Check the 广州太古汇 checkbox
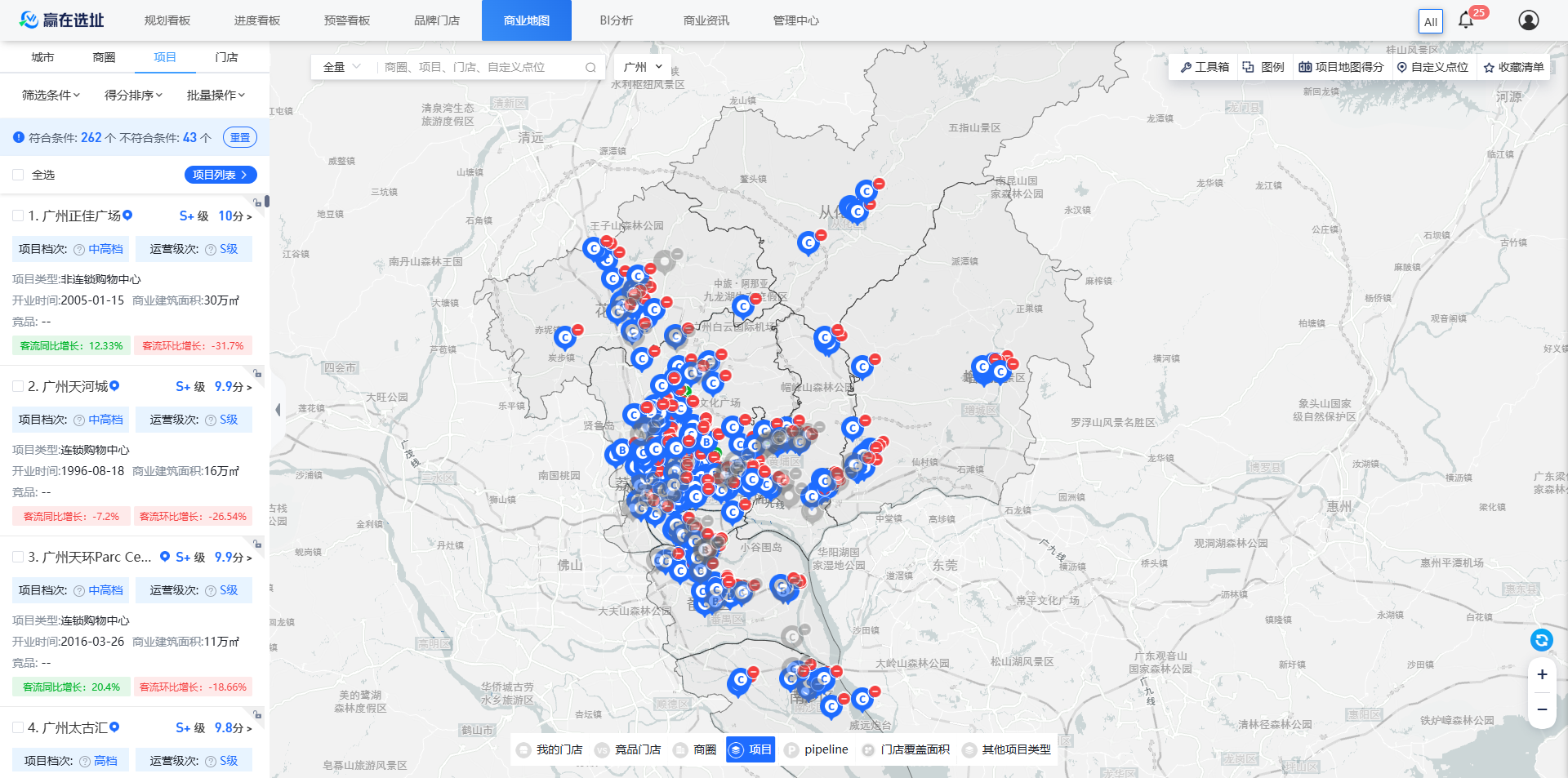Image resolution: width=1568 pixels, height=778 pixels. click(18, 727)
